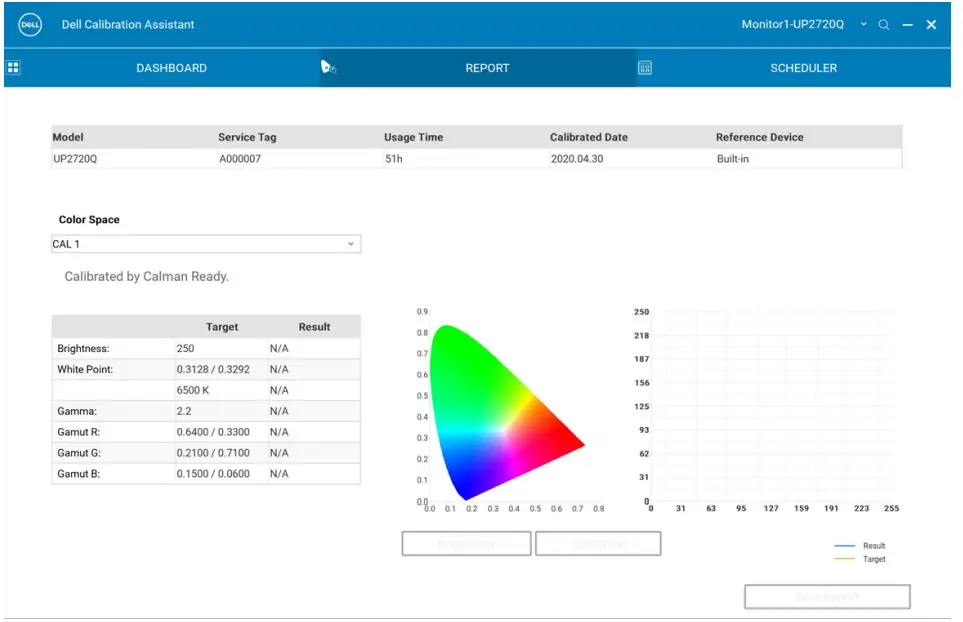Click the Report tab's chart icon
Image resolution: width=963 pixels, height=622 pixels.
[x=328, y=68]
